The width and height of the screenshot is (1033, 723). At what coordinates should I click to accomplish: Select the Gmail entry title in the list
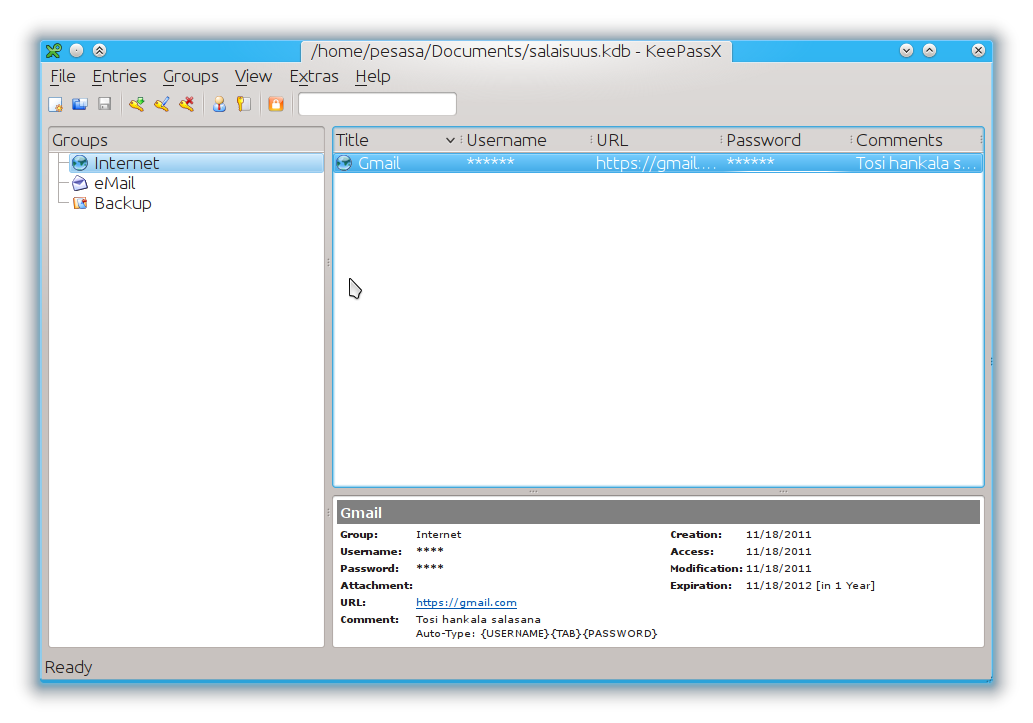(379, 163)
